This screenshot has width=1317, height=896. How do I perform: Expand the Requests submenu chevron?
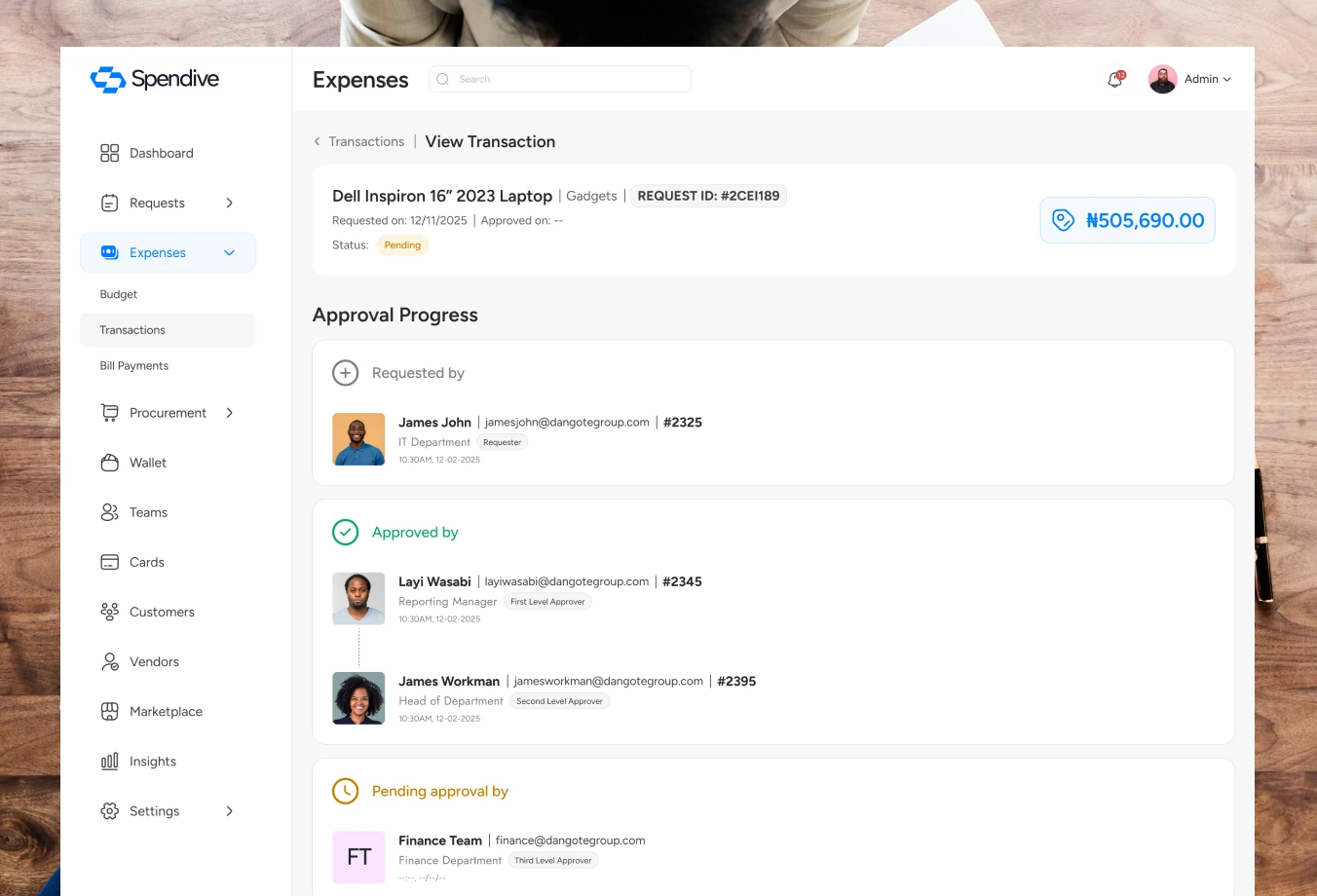click(230, 203)
